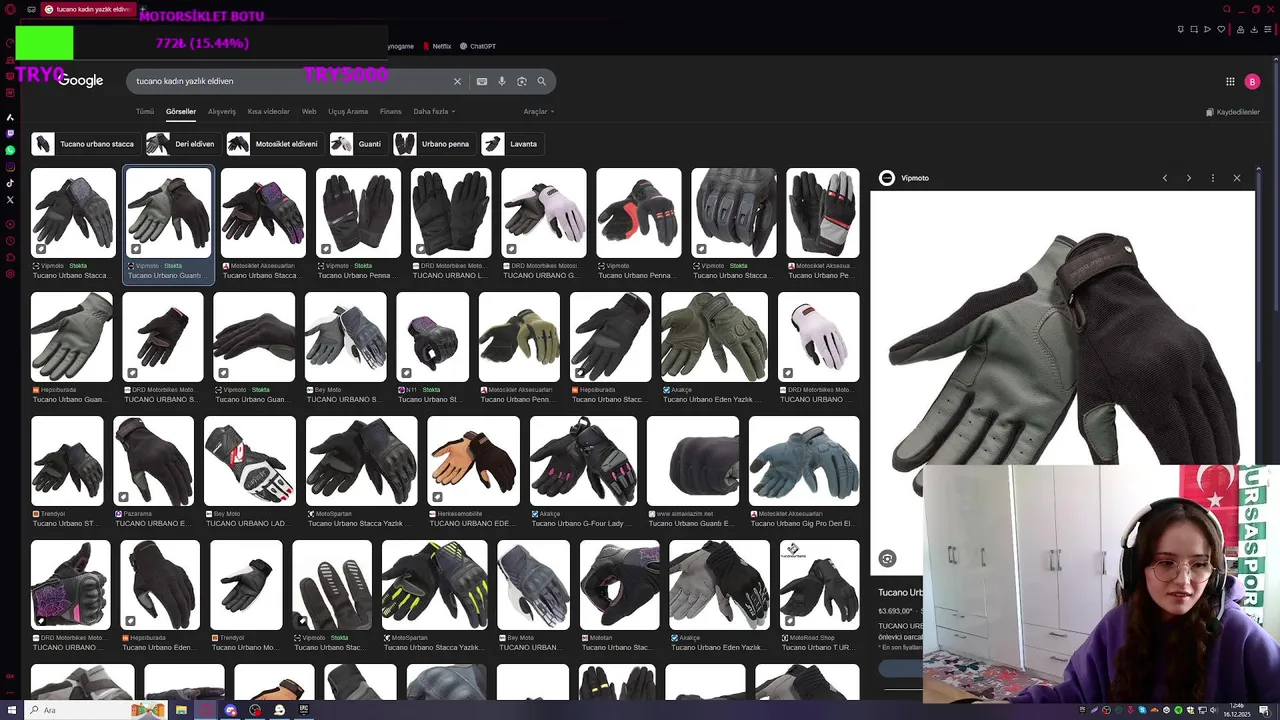Open Twitch in Opera sidebar
The height and width of the screenshot is (720, 1280).
tap(10, 133)
